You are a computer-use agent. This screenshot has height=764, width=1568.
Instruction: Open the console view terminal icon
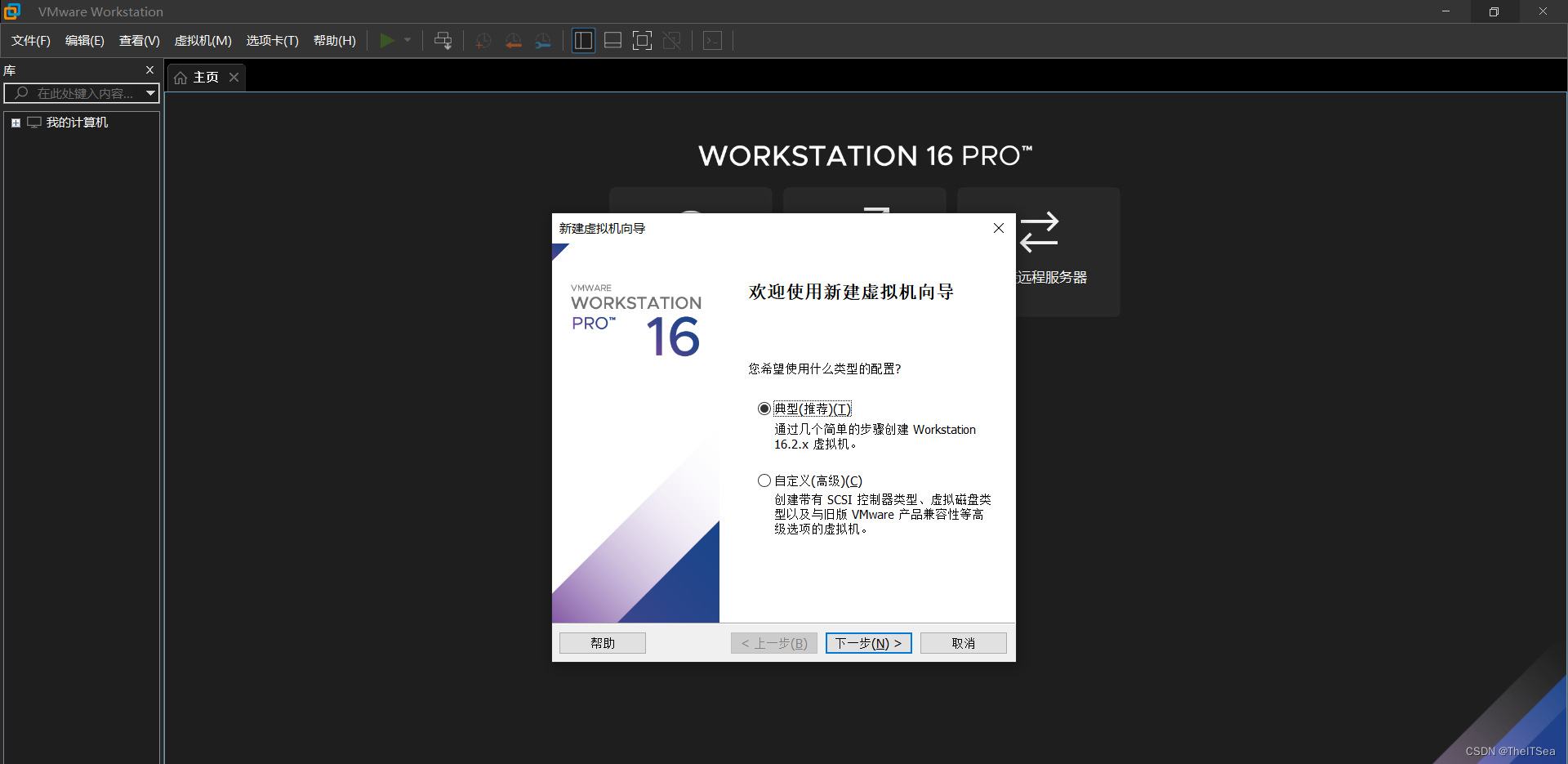pos(712,40)
